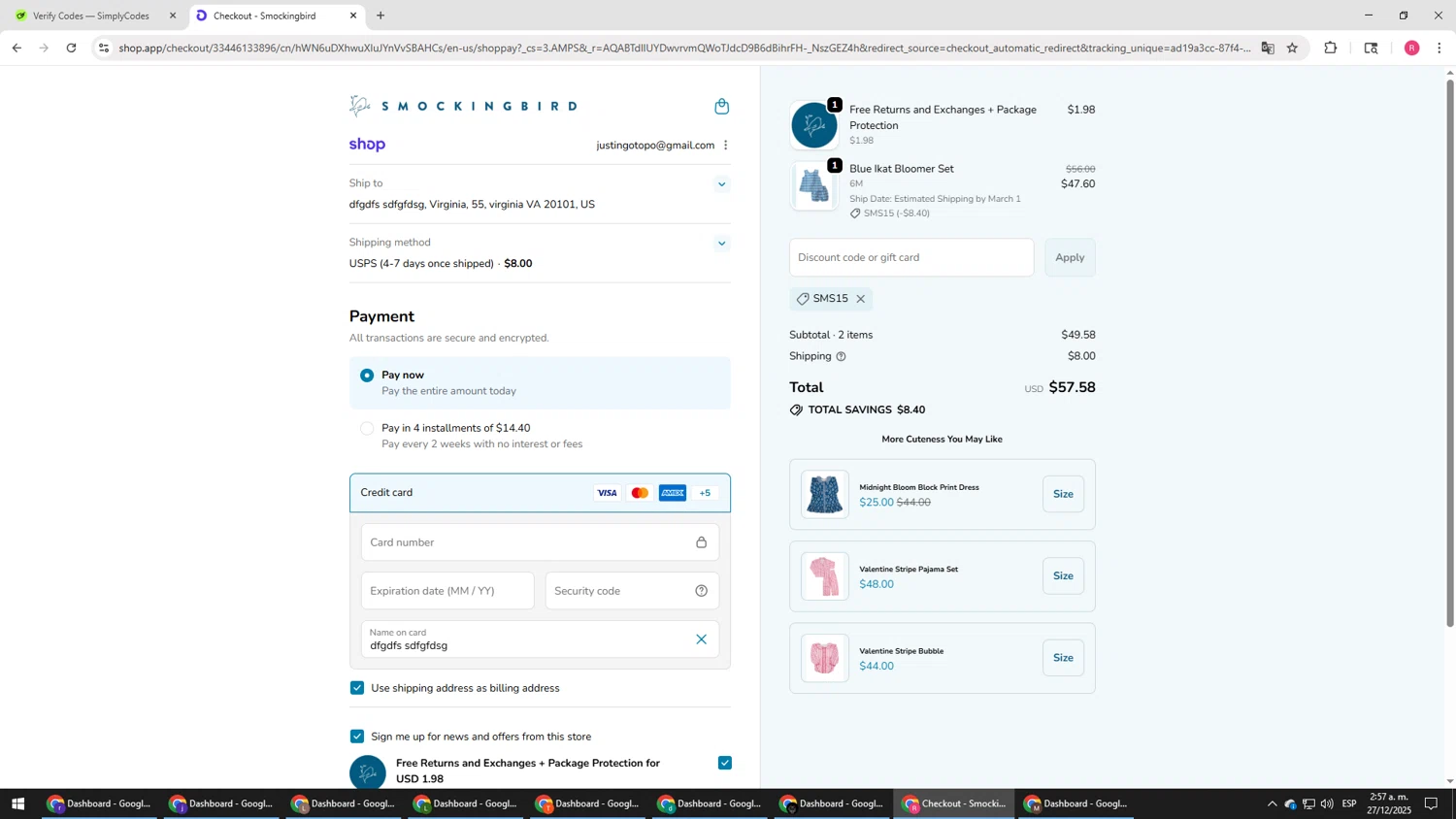The image size is (1456, 819).
Task: Toggle sign me up for news checkbox
Action: [357, 737]
